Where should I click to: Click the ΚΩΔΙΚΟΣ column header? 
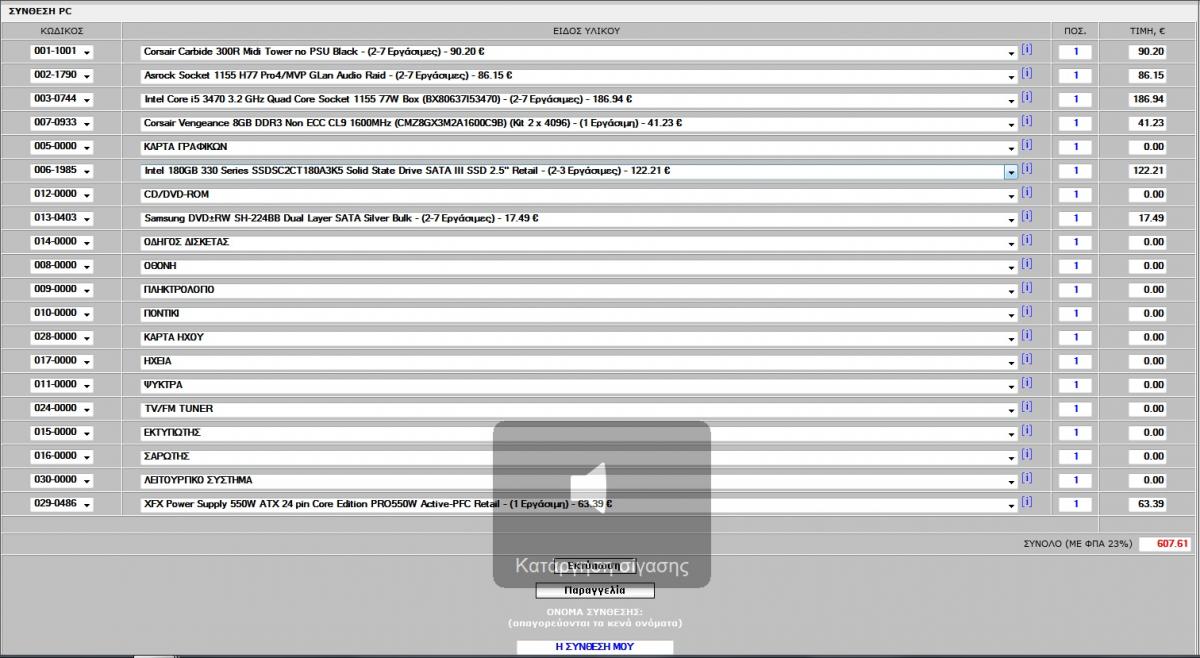pos(61,31)
